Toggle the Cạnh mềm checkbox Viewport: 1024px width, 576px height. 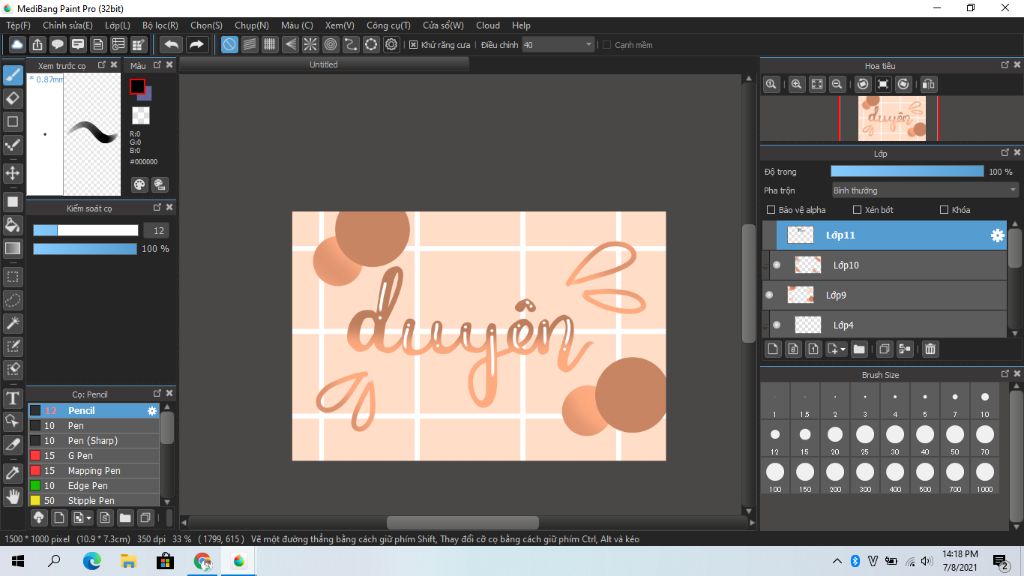click(x=607, y=45)
